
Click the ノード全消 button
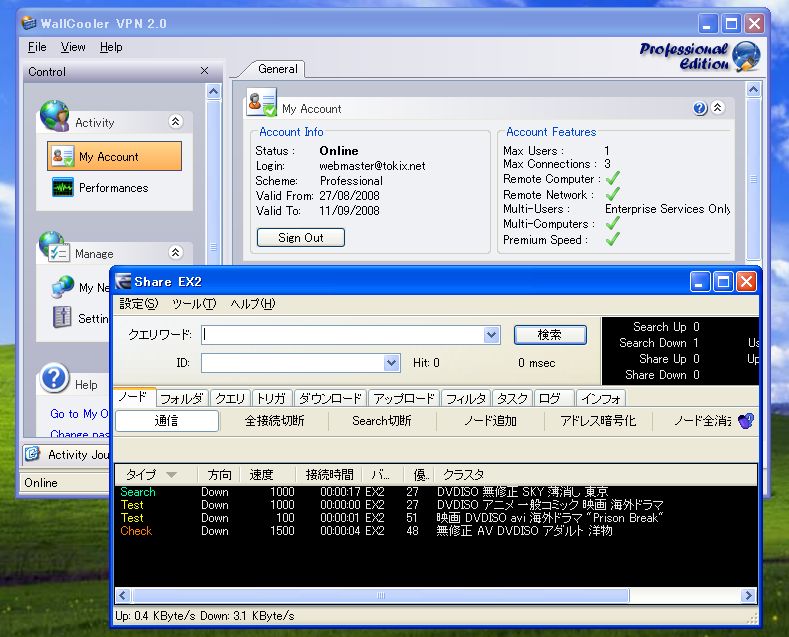pyautogui.click(x=693, y=421)
